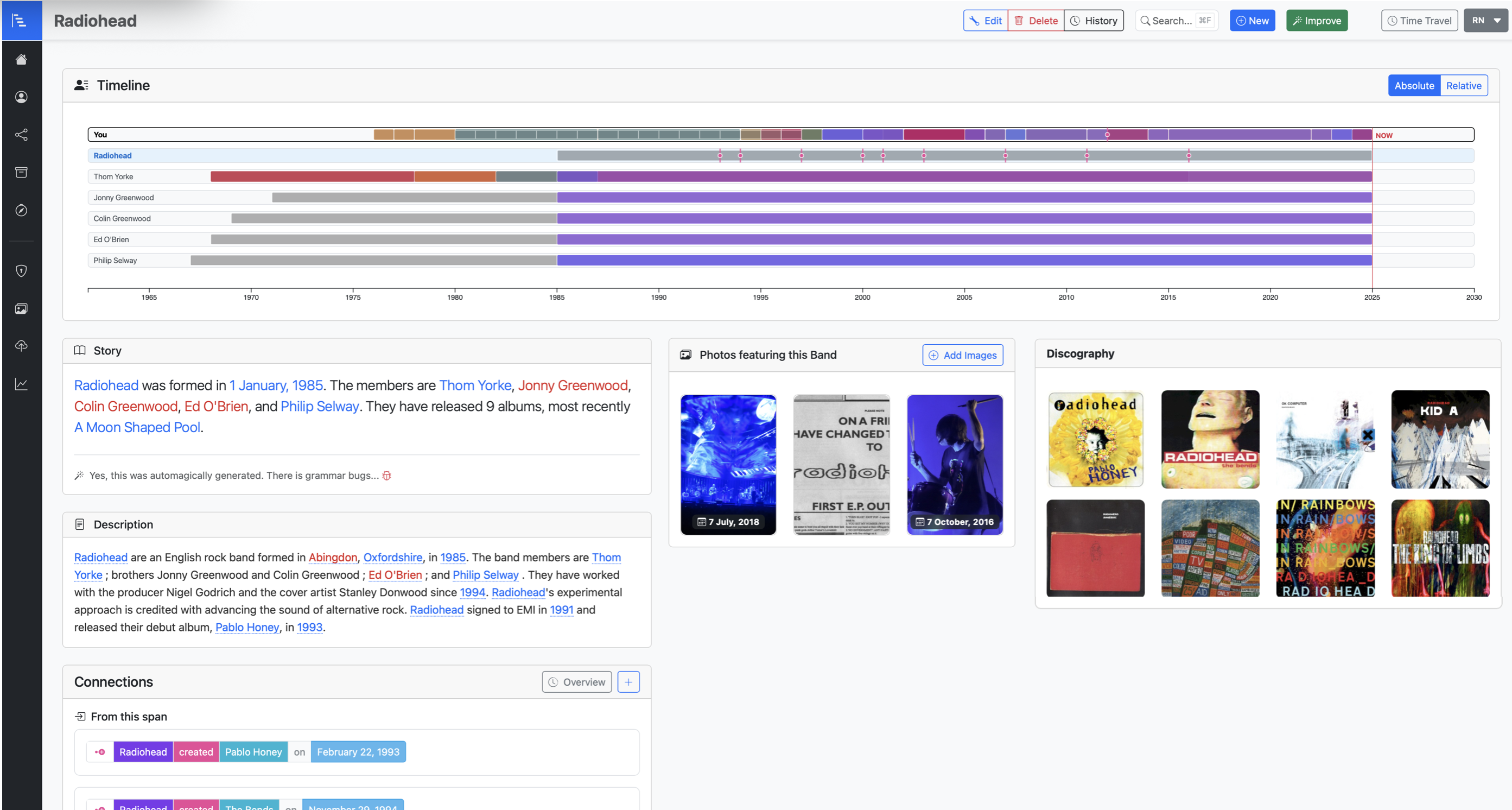Screen dimensions: 1512x810
Task: Click the compass explore sidebar icon
Action: coord(21,210)
